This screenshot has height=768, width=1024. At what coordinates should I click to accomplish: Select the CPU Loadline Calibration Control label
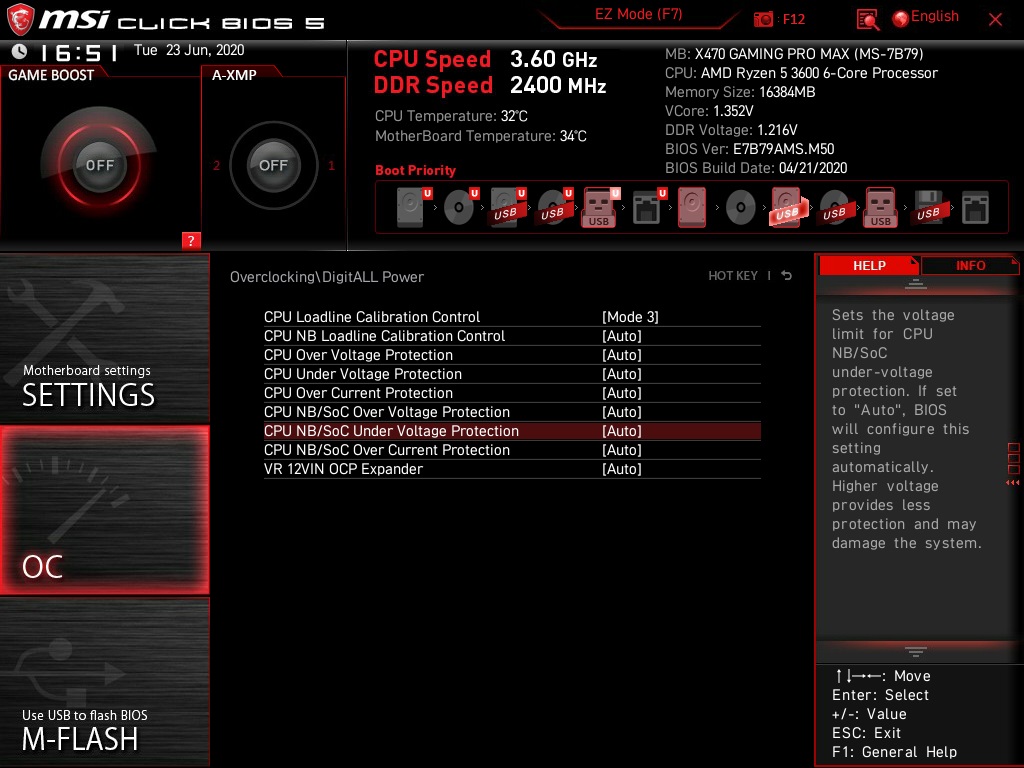coord(372,317)
